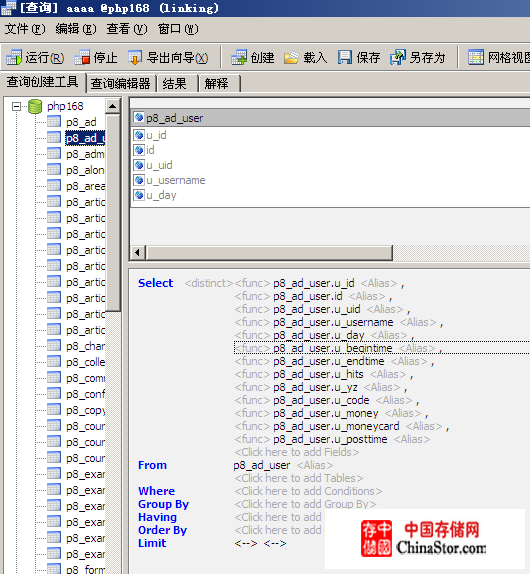The width and height of the screenshot is (530, 574).
Task: Click the field icon beside u_username
Action: tap(139, 180)
